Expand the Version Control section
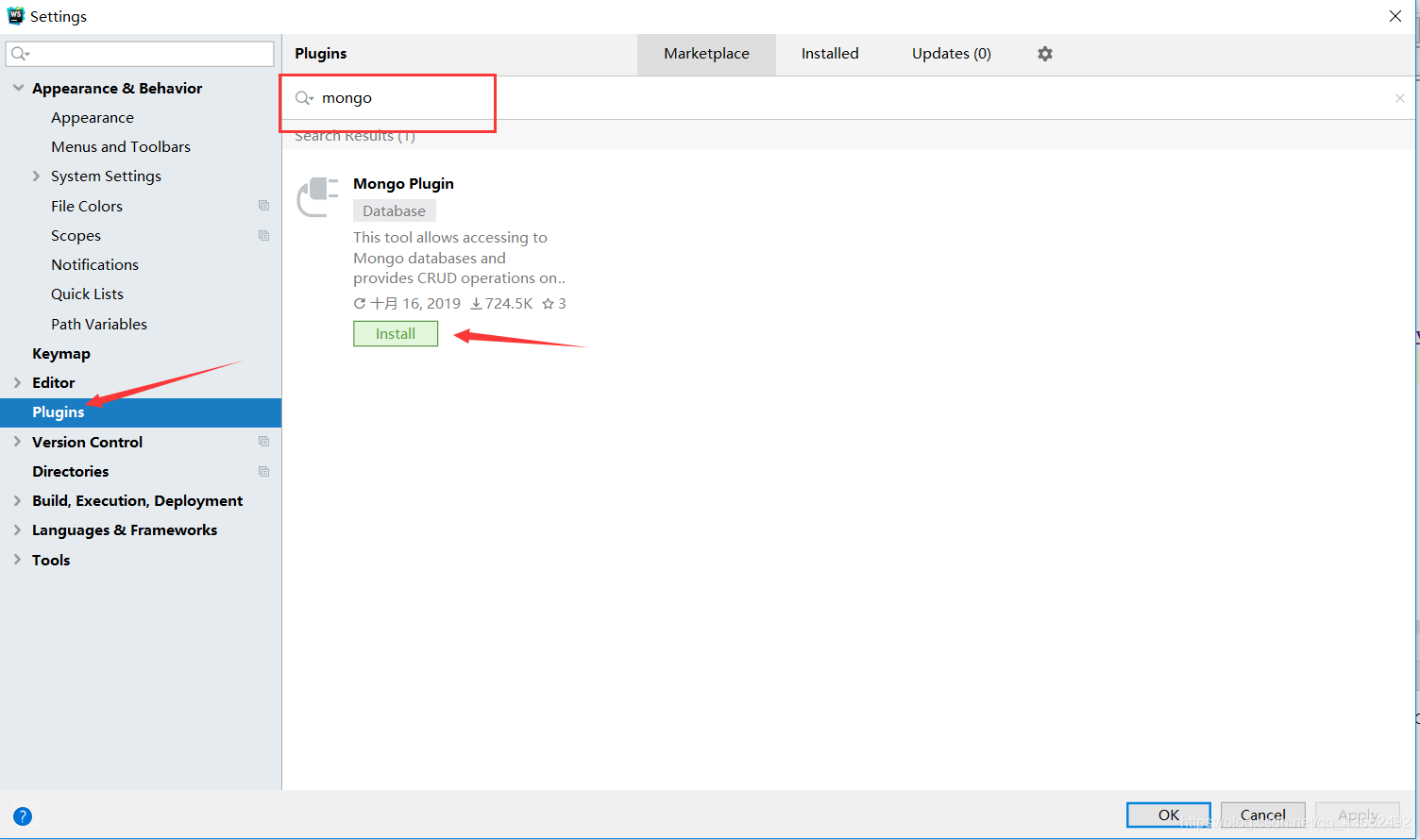Screen dimensions: 1420x840 point(18,442)
